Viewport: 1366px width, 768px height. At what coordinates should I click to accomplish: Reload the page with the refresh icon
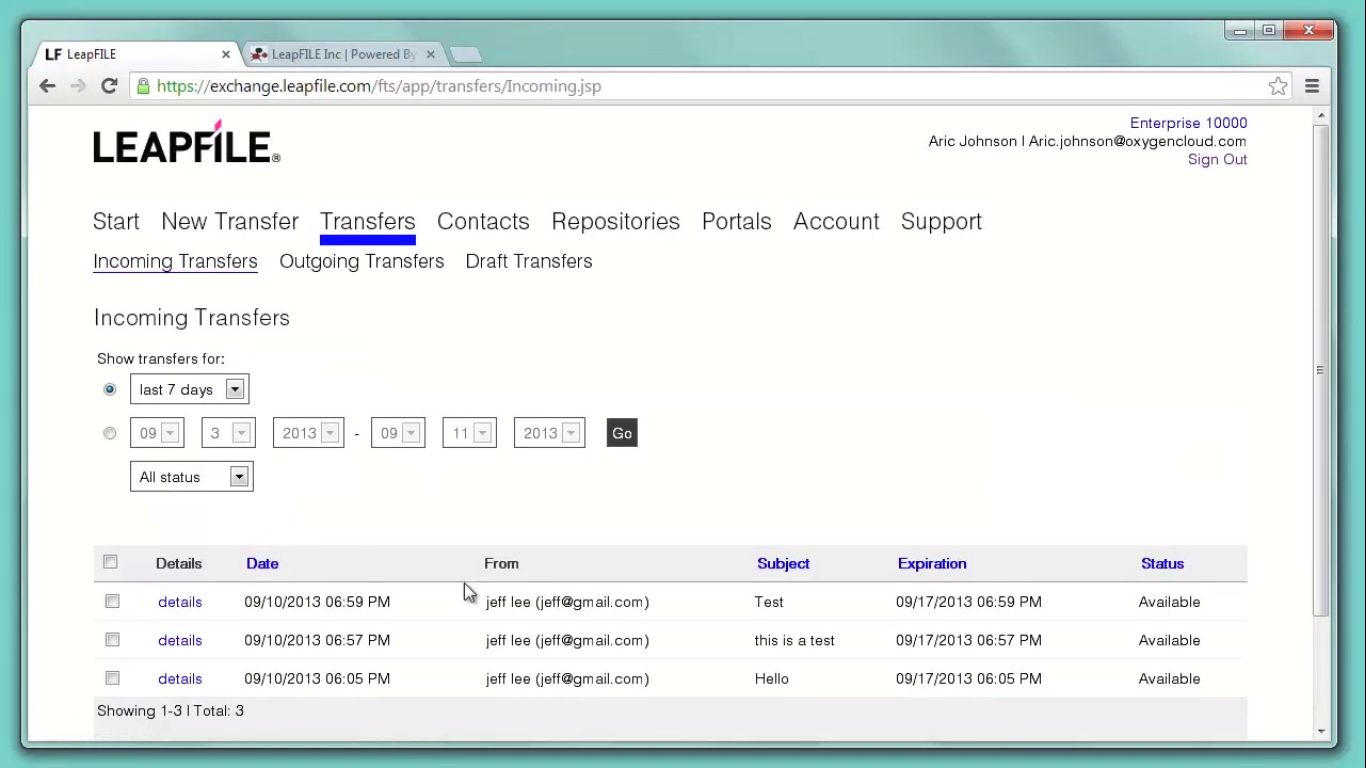click(109, 86)
